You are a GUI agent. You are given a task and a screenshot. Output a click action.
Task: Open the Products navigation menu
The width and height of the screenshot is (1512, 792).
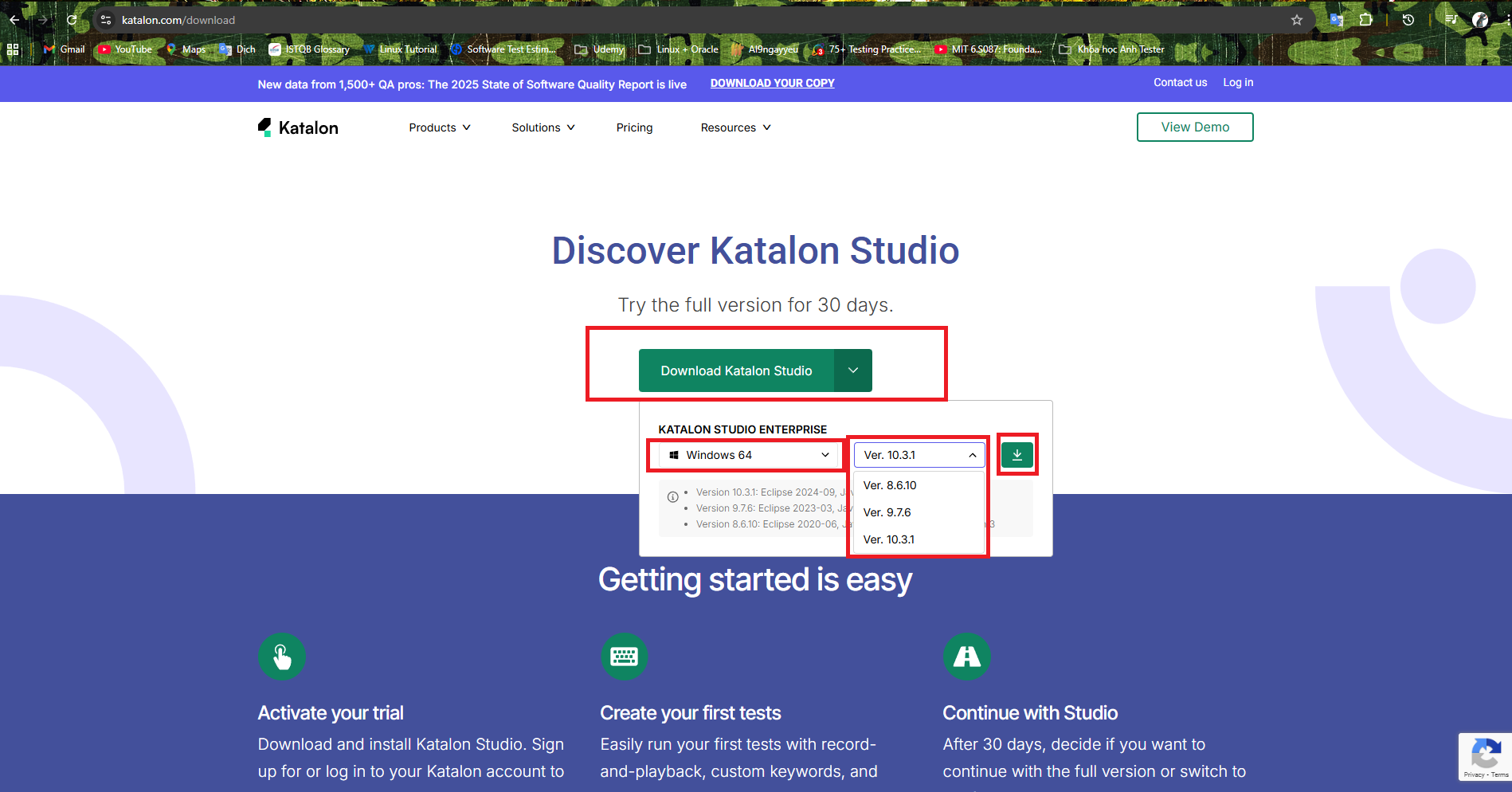click(x=439, y=127)
